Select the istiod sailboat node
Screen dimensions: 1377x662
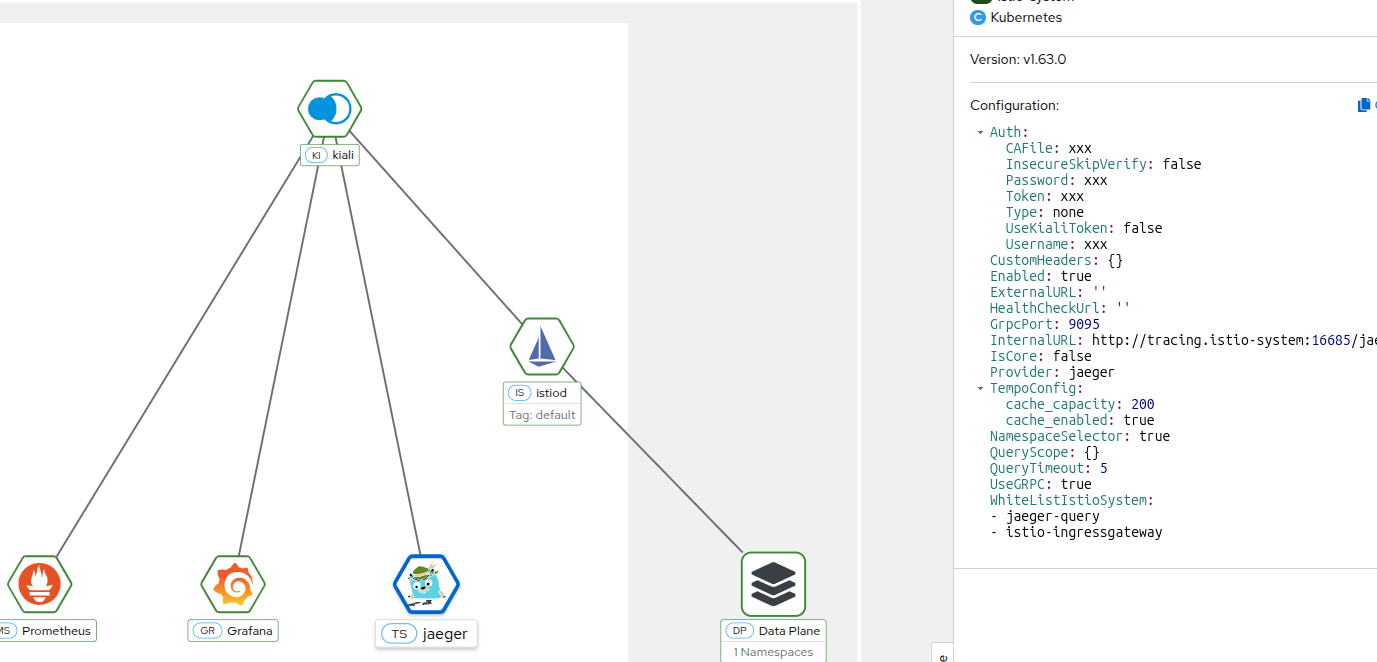coord(542,346)
